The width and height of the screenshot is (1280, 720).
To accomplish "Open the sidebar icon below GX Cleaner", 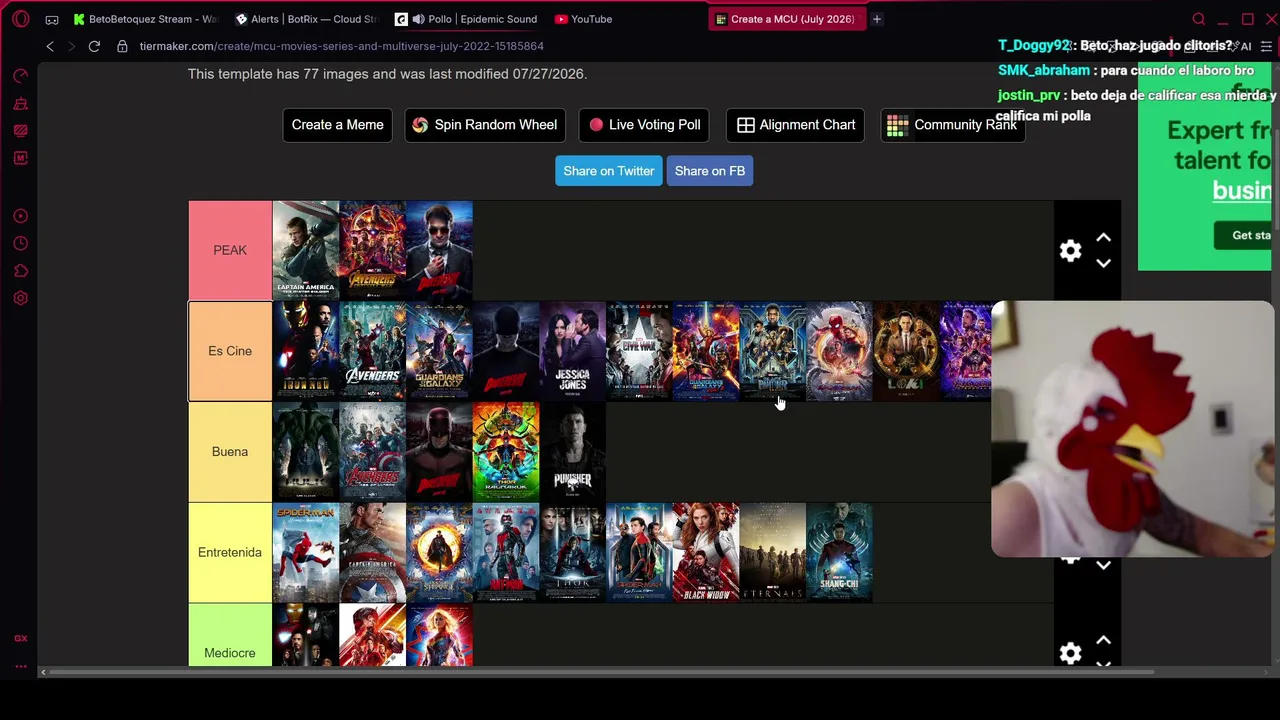I will click(20, 131).
